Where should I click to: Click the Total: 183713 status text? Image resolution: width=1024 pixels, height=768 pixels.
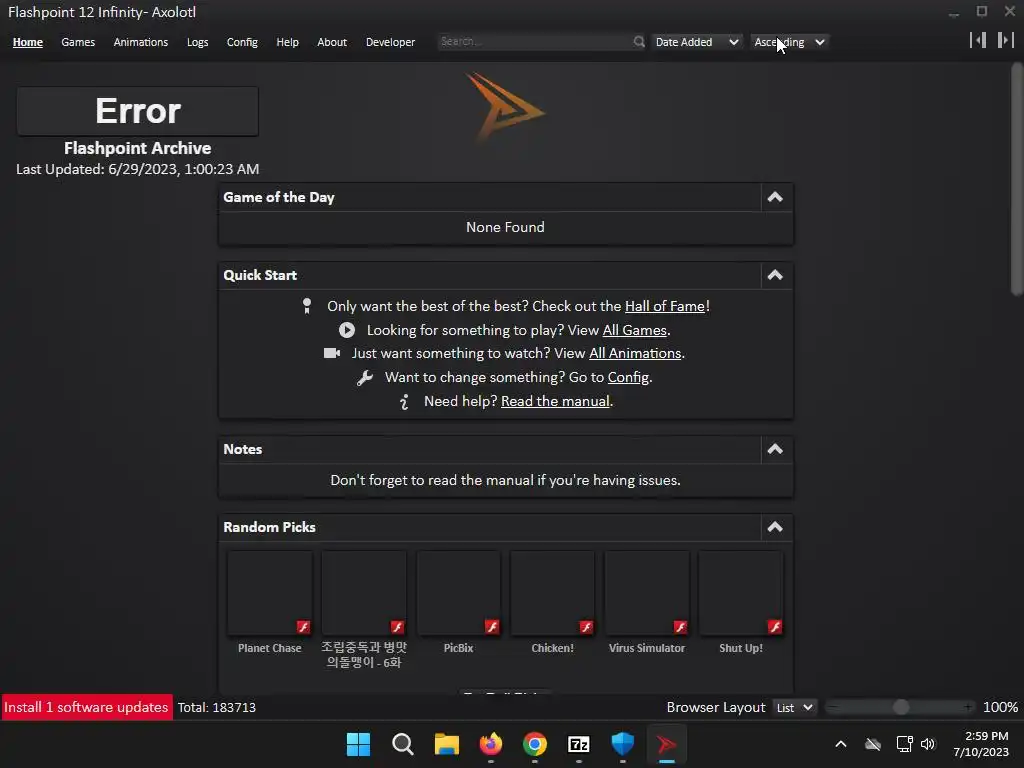tap(217, 707)
